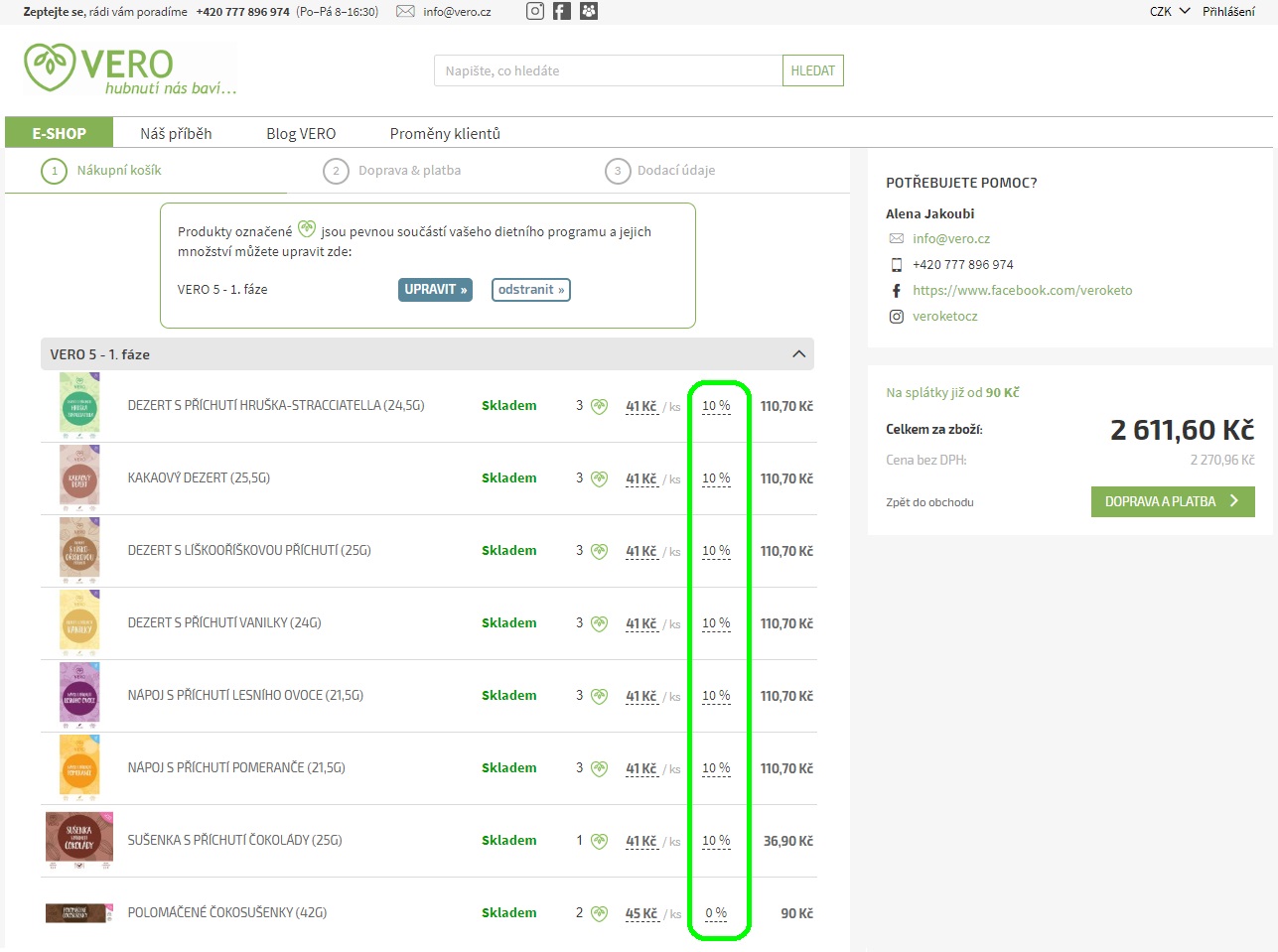Open the veroketocz link
Screen dimensions: 1278x952
[x=945, y=317]
